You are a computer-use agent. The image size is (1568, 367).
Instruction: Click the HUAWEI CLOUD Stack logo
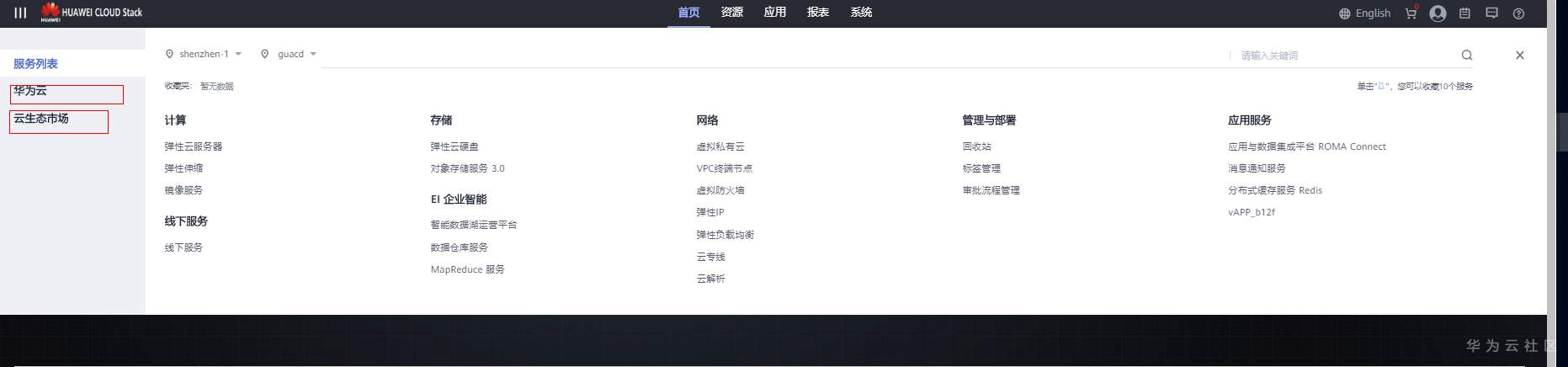[x=93, y=12]
